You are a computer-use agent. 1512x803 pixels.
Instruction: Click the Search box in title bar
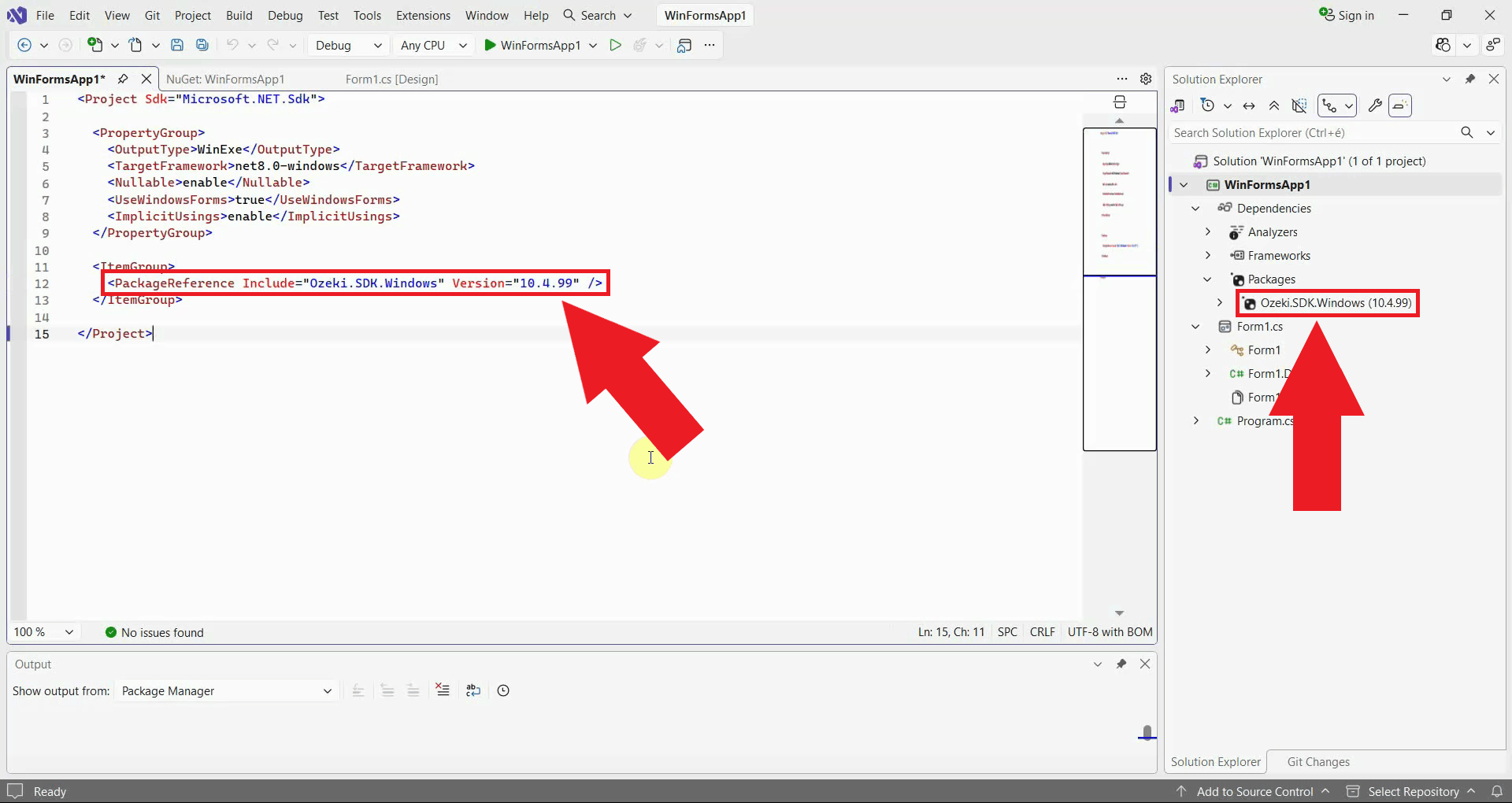pyautogui.click(x=598, y=15)
